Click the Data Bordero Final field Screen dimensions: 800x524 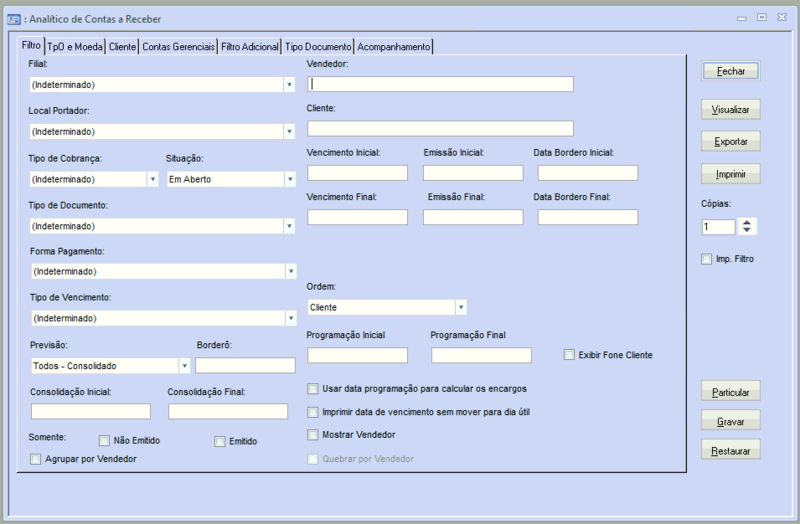click(588, 217)
